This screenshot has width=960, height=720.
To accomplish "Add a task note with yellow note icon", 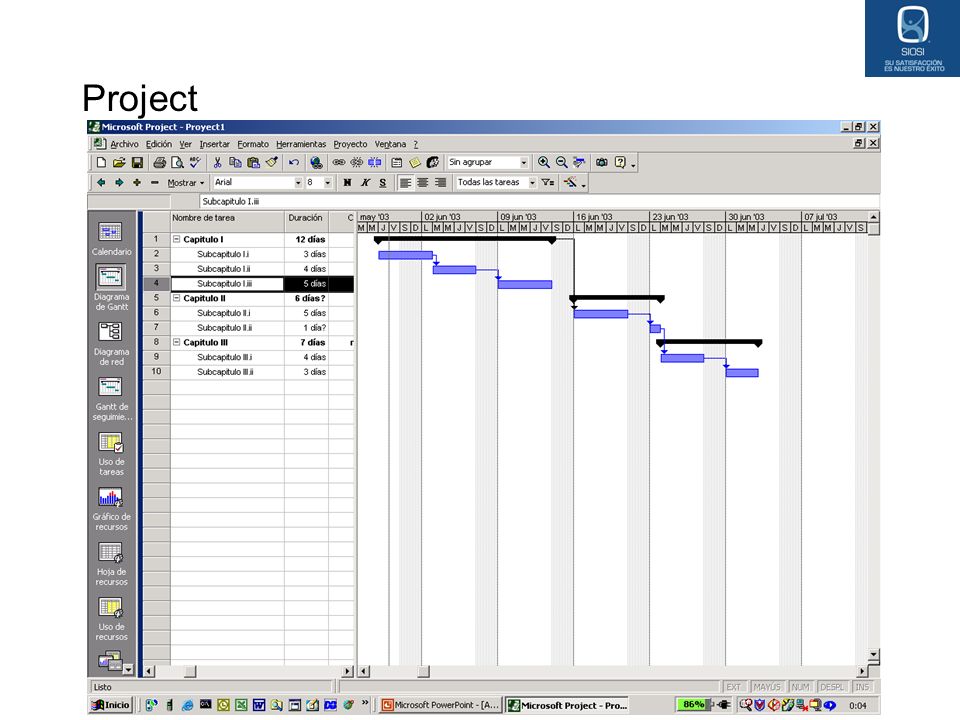I will click(414, 162).
